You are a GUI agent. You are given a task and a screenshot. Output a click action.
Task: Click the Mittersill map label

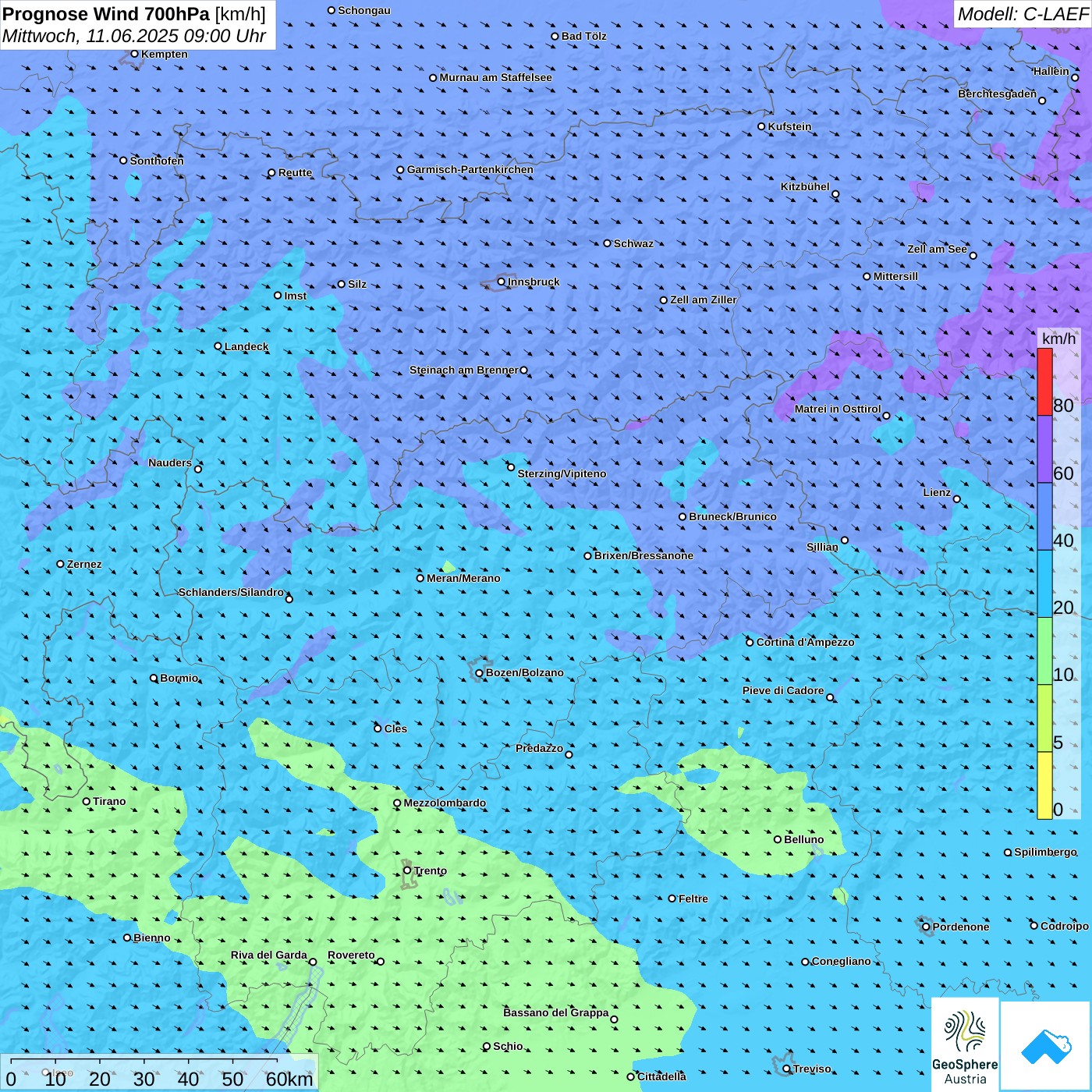895,276
